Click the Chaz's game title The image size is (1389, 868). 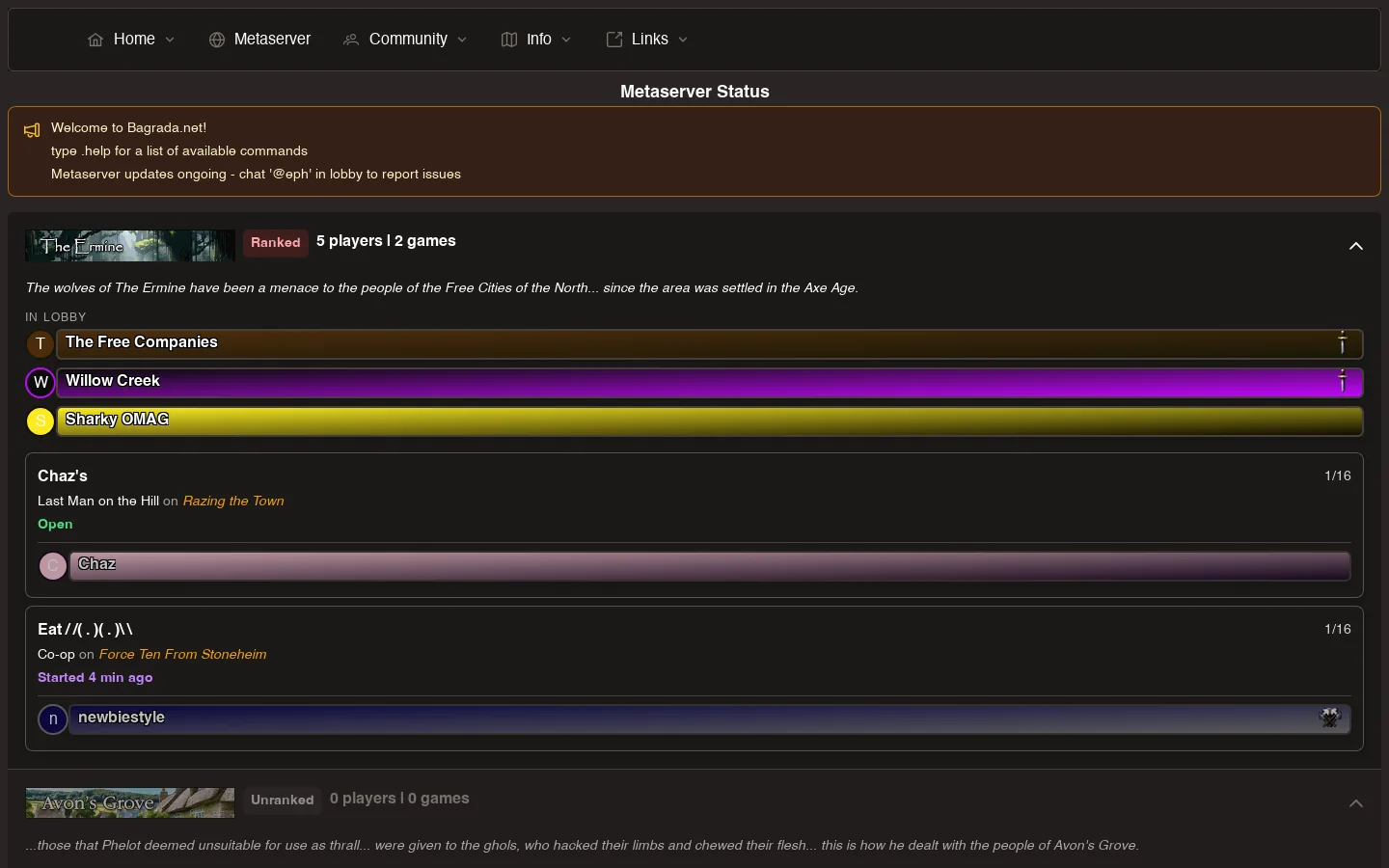63,475
